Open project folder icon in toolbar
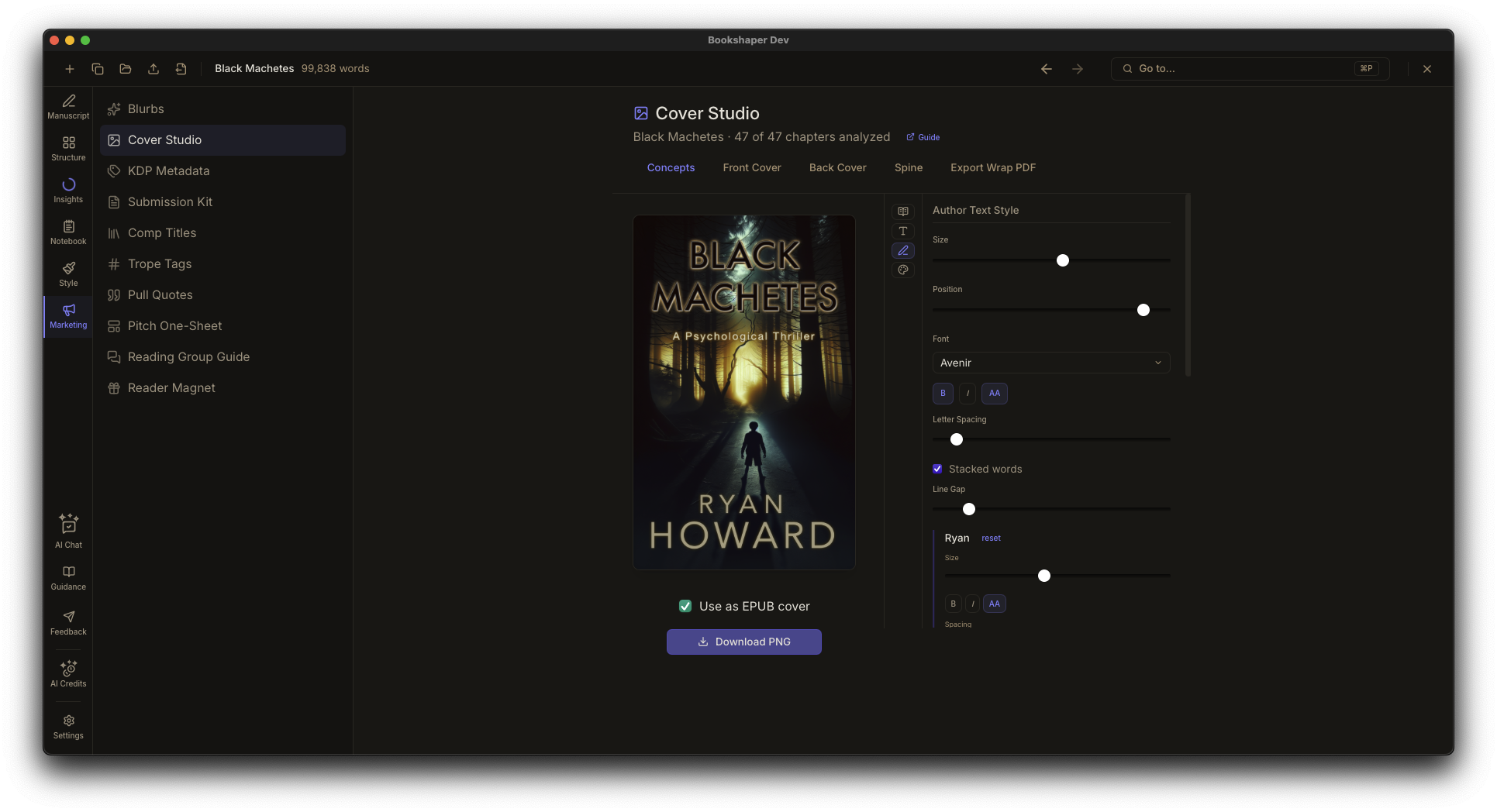Viewport: 1497px width, 812px height. 126,69
